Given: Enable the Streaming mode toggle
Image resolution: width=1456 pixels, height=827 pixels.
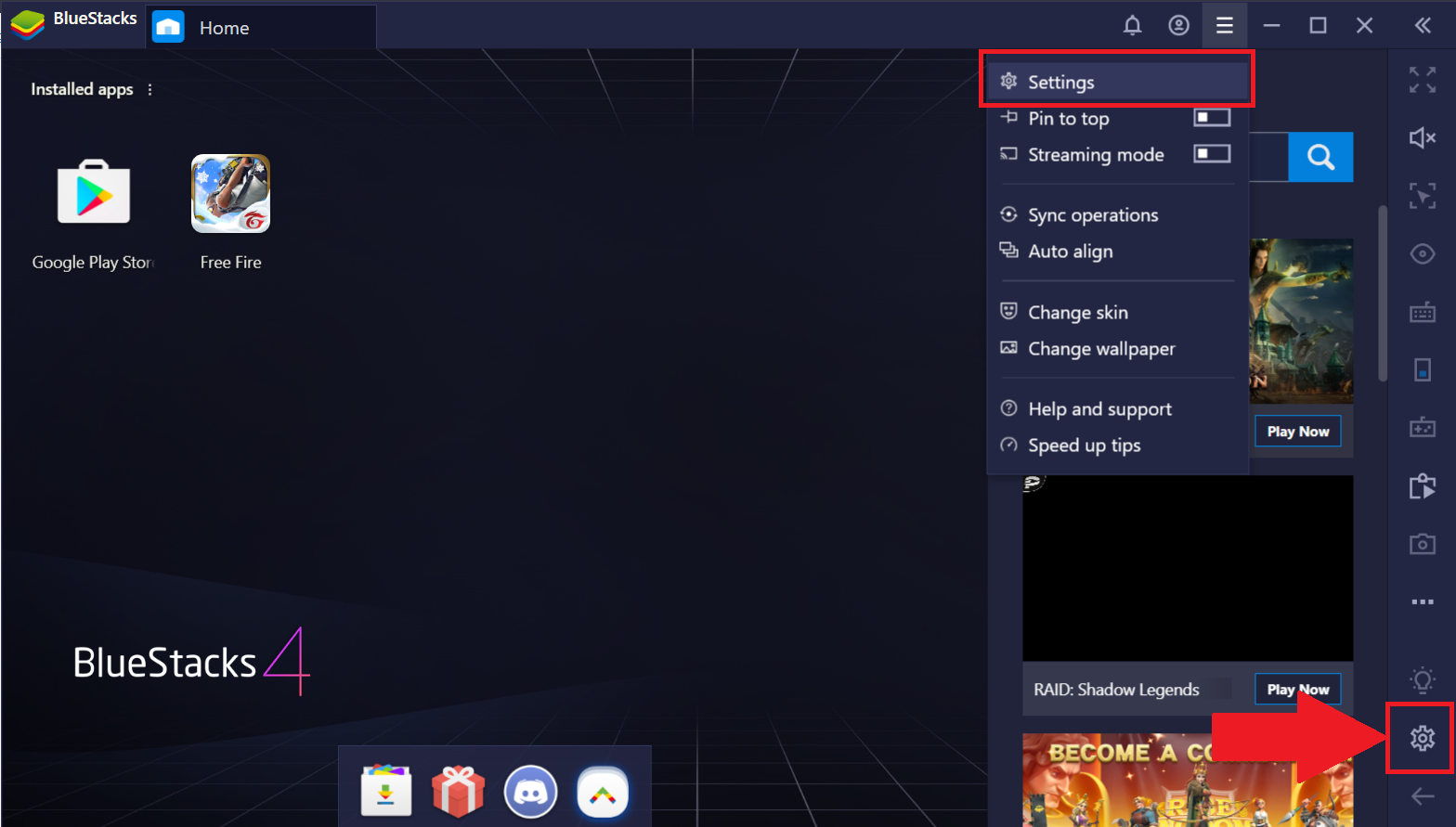Looking at the screenshot, I should (x=1212, y=154).
